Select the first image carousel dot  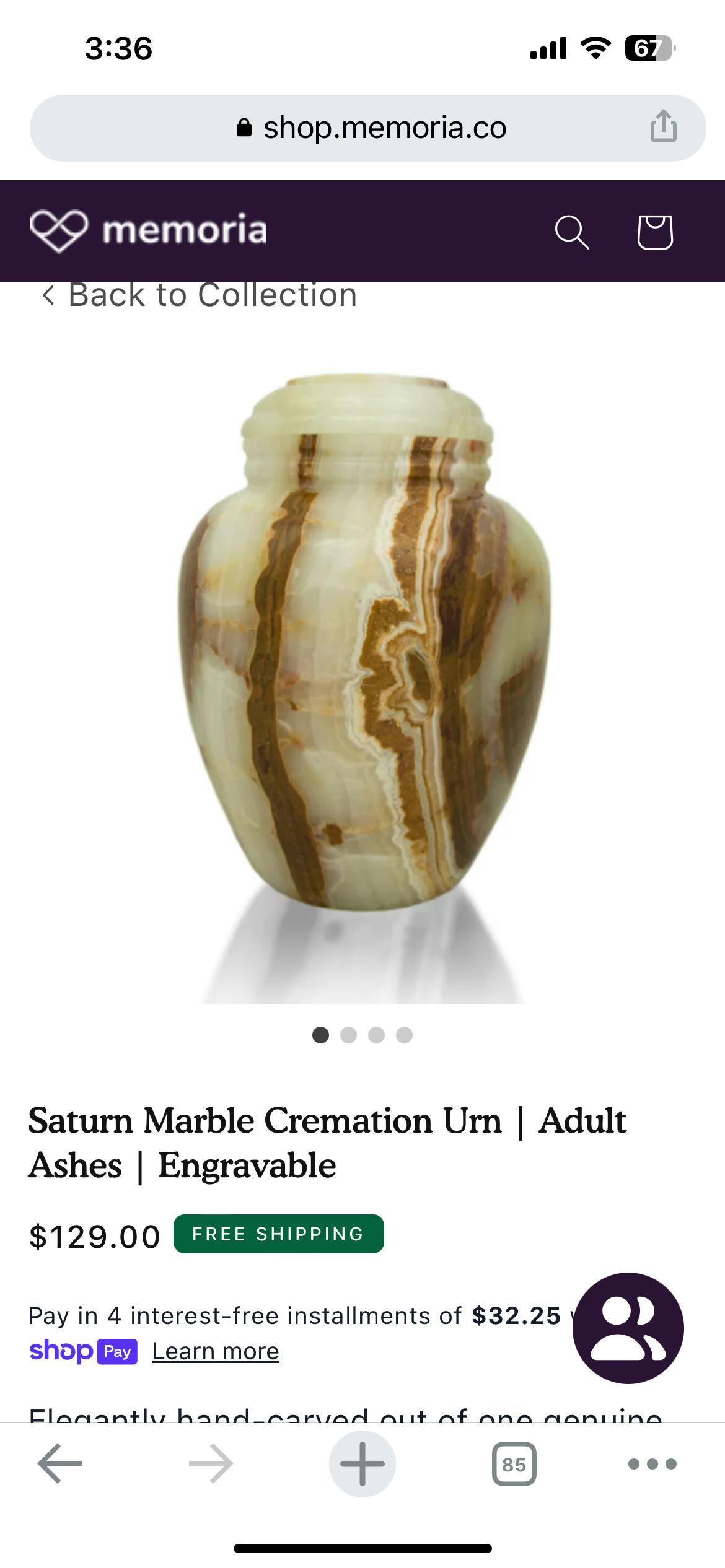pos(320,1035)
